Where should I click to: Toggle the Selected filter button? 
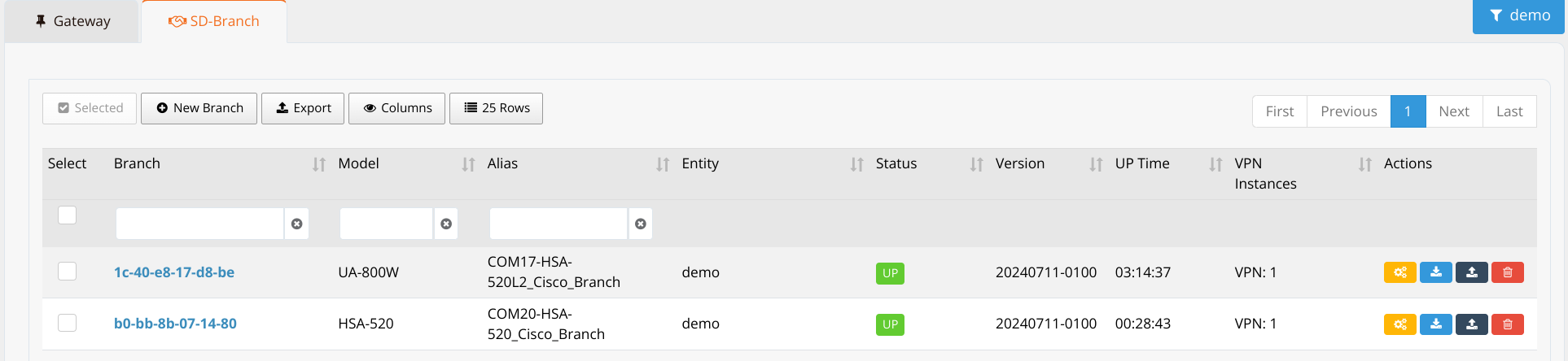[90, 108]
